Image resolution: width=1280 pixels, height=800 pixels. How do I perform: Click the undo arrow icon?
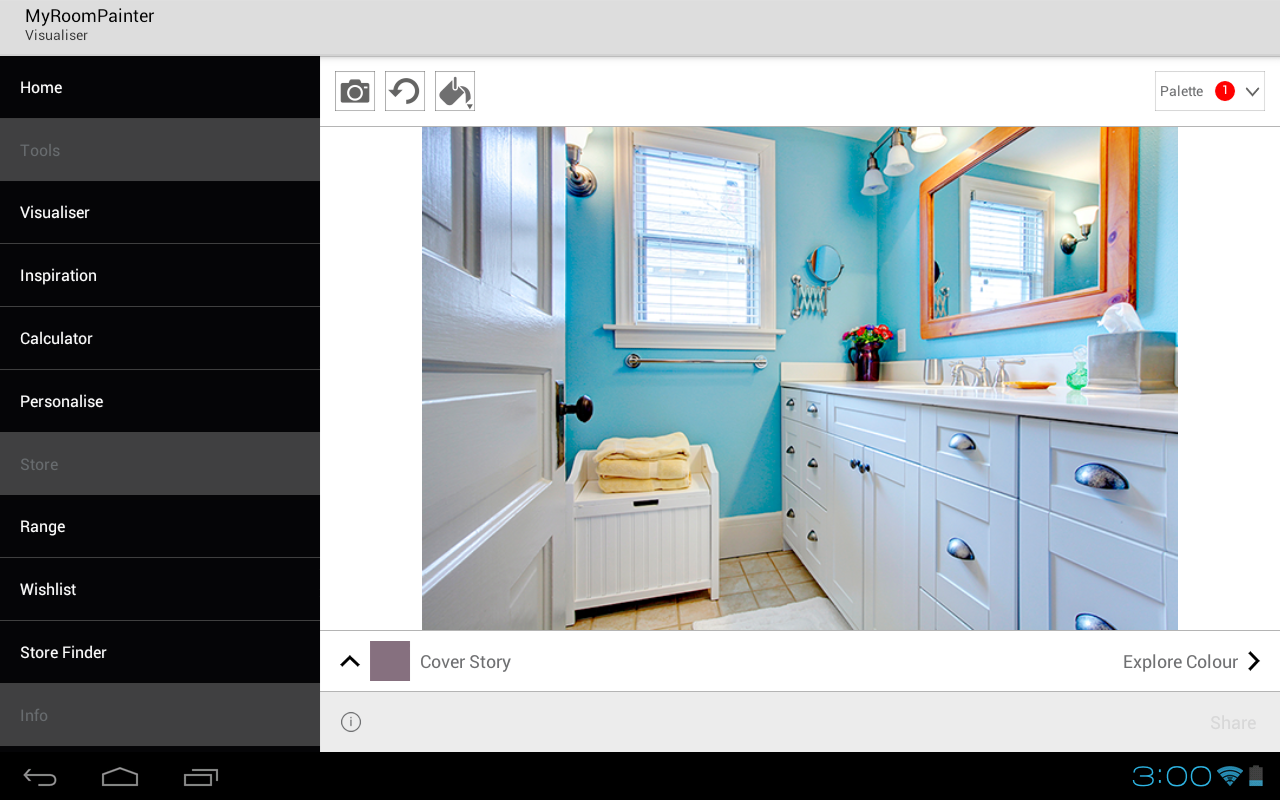(404, 90)
